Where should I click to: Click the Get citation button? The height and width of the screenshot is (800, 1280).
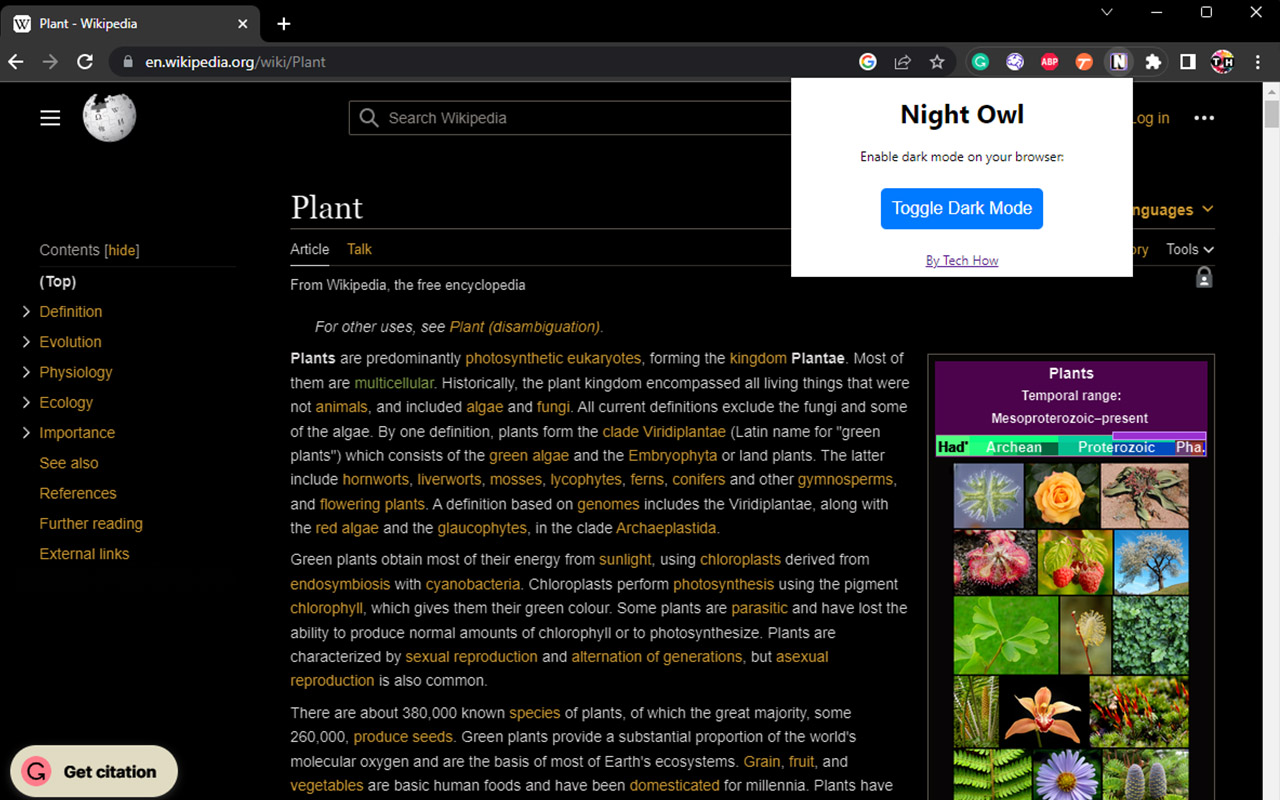[x=94, y=772]
